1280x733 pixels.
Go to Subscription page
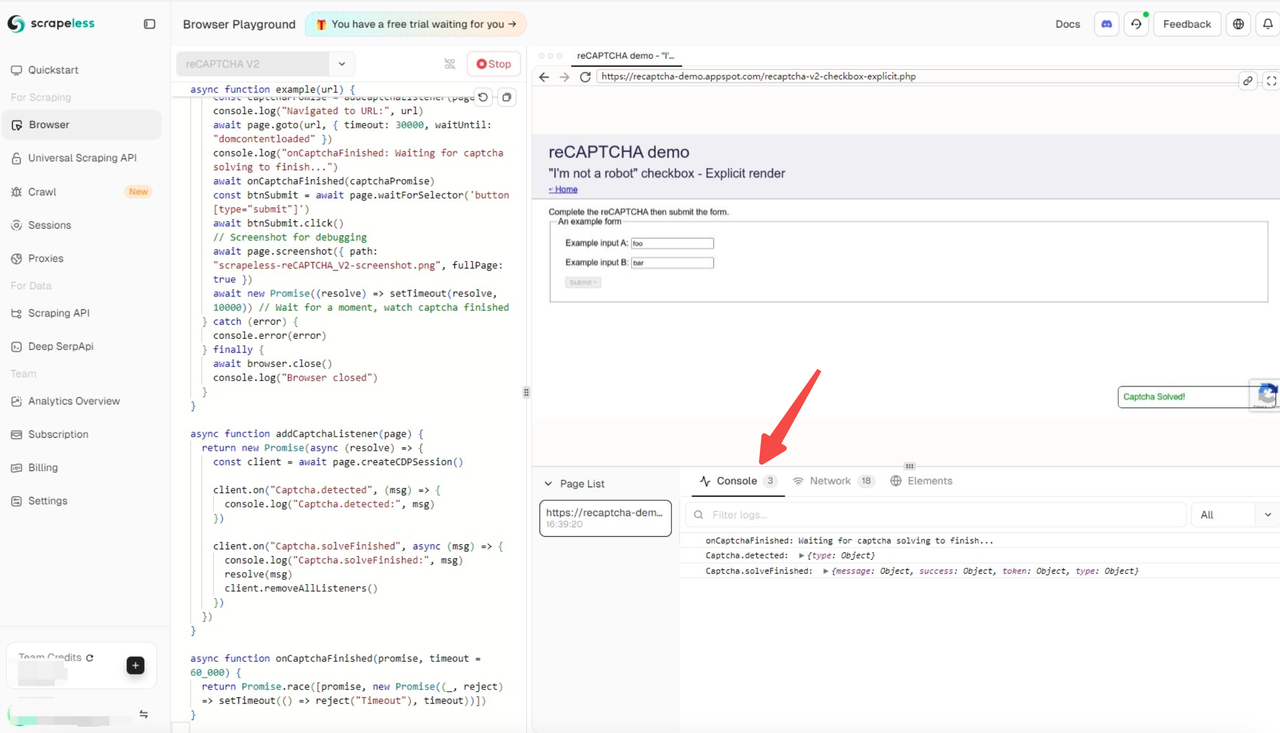click(58, 434)
